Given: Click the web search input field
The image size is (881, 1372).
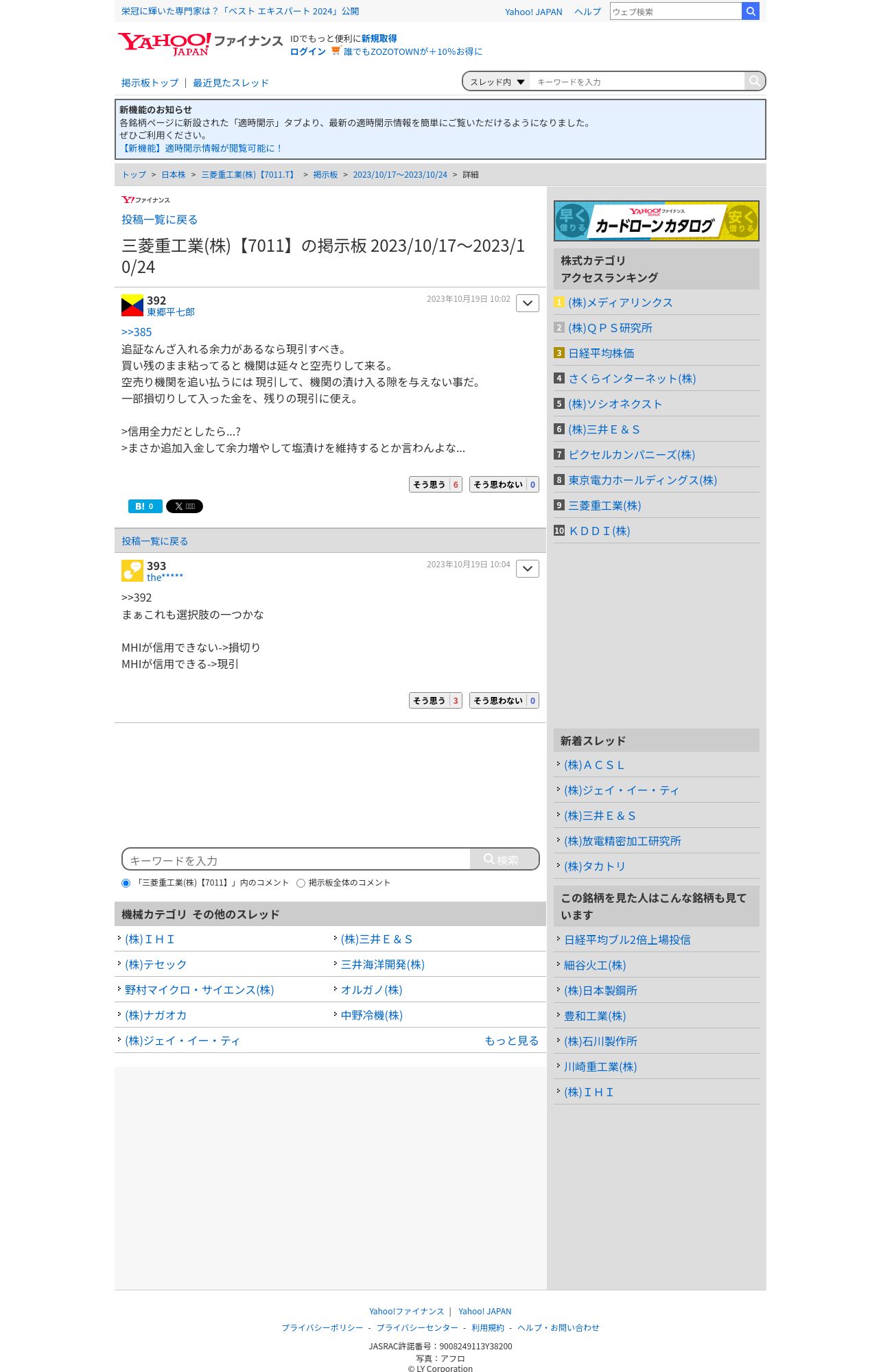Looking at the screenshot, I should [x=675, y=11].
